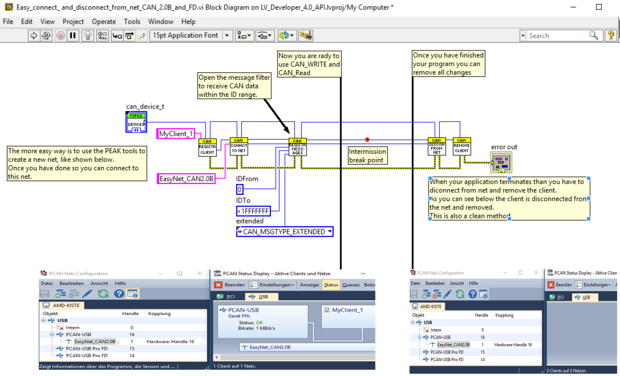The width and height of the screenshot is (620, 376).
Task: Open the Reorder dropdown in the toolbar
Action: (287, 36)
